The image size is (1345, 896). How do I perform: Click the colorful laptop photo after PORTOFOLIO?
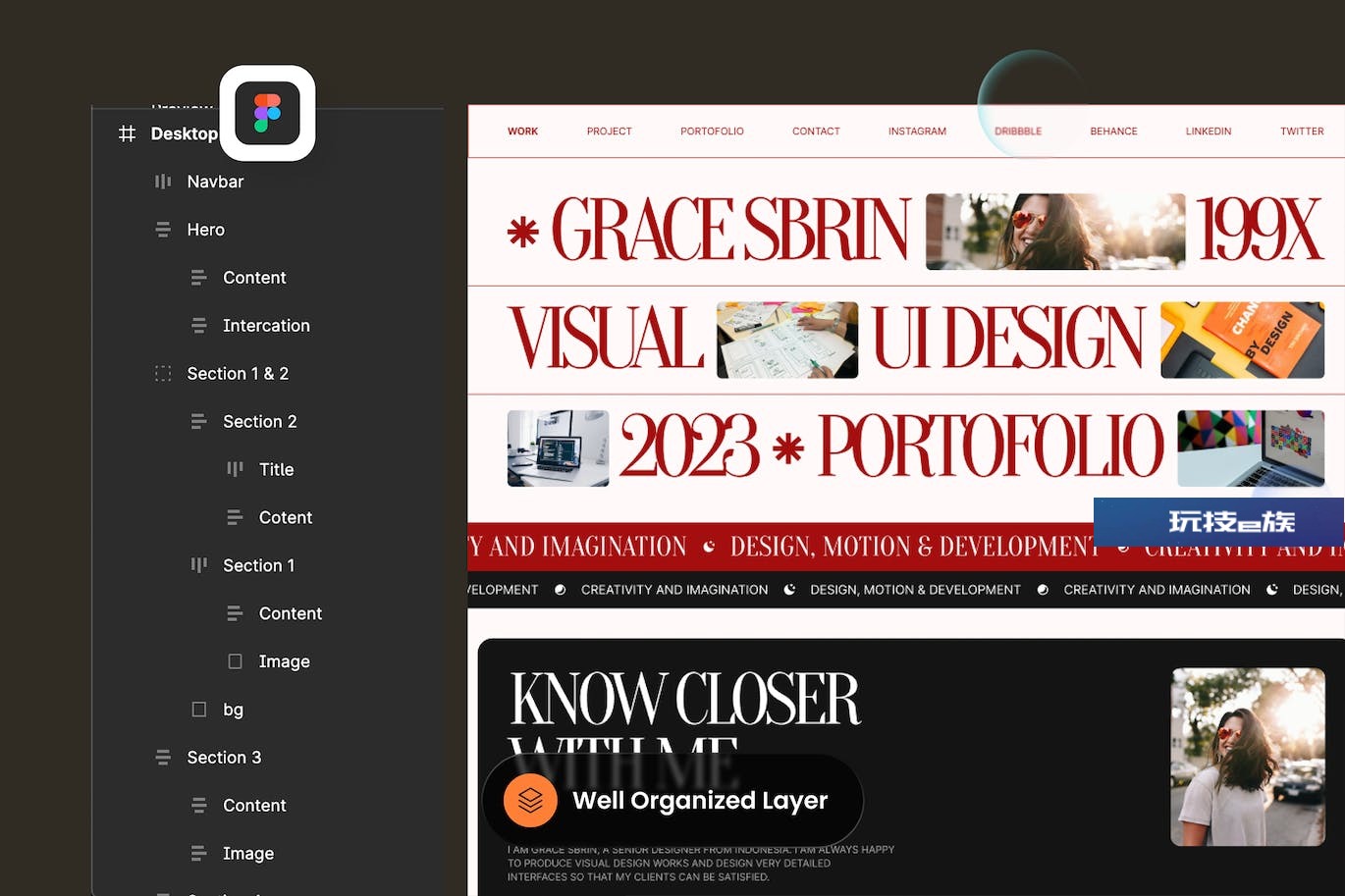[x=1251, y=448]
